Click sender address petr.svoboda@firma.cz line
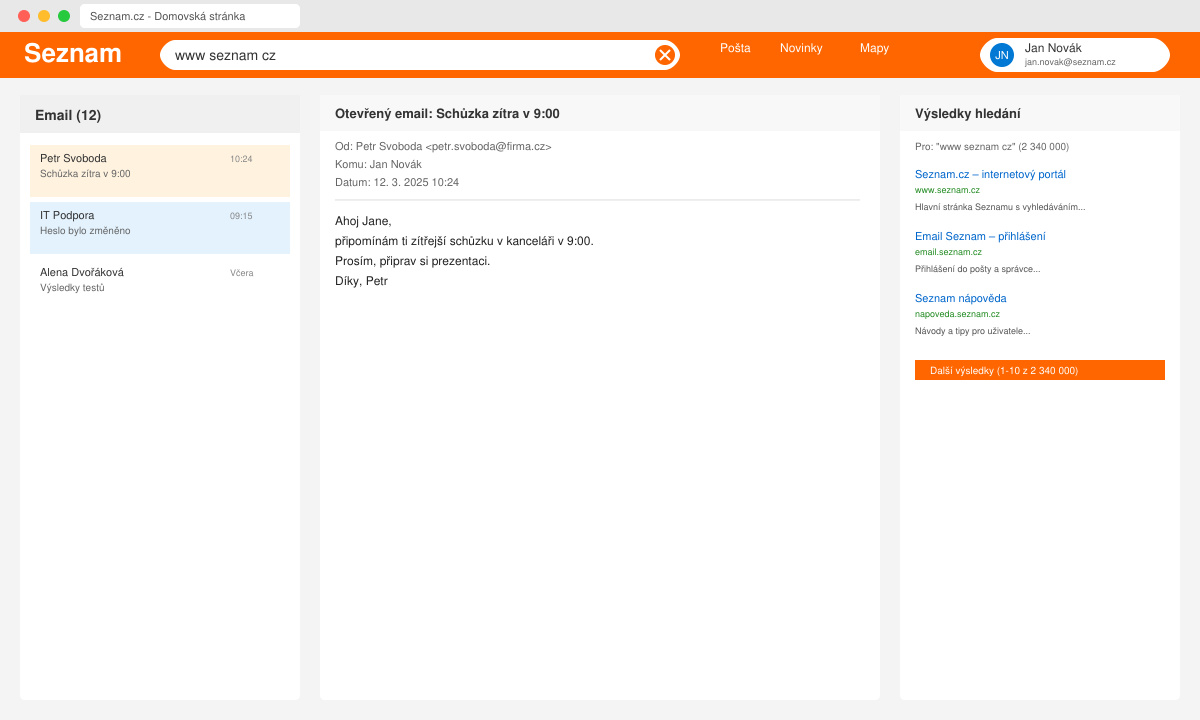Screen dimensions: 1200x720 point(443,146)
